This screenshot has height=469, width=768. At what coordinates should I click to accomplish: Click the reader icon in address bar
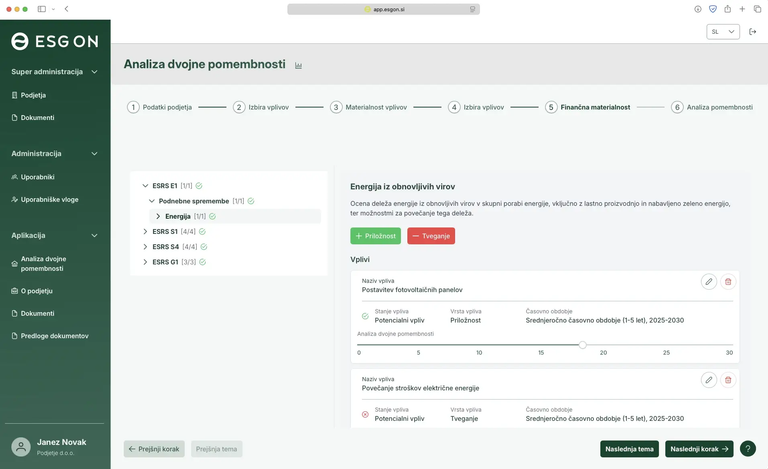pos(472,9)
